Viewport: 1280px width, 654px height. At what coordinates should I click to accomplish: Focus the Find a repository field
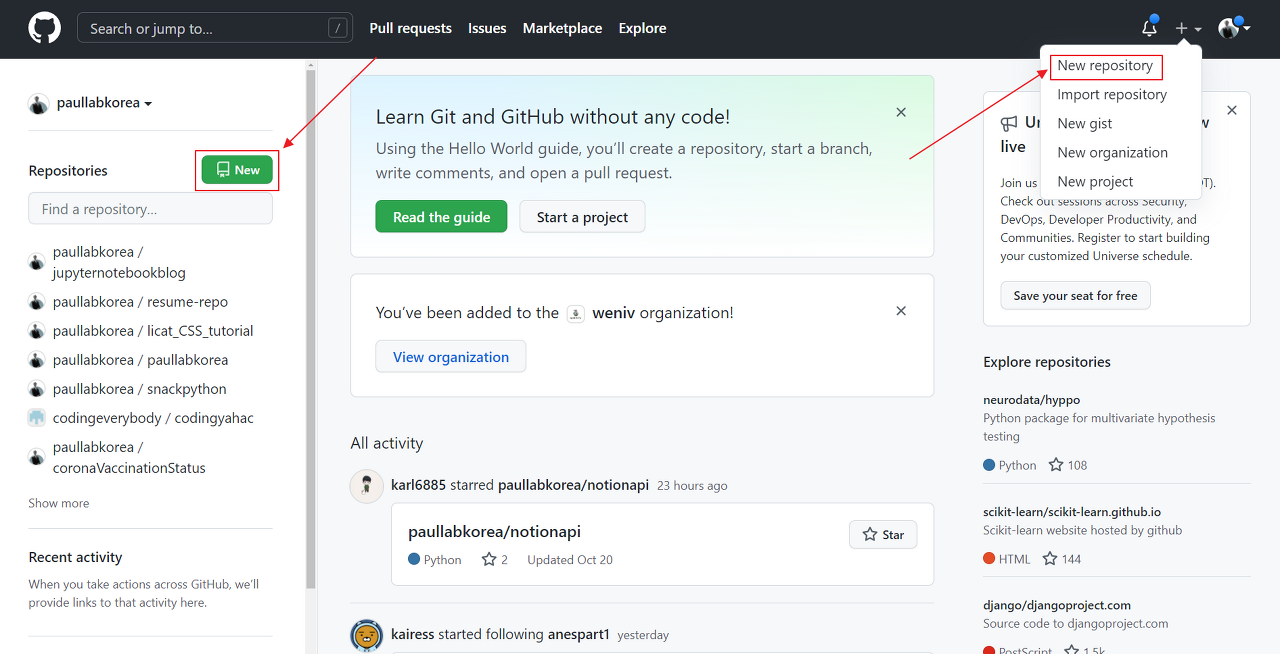tap(150, 209)
